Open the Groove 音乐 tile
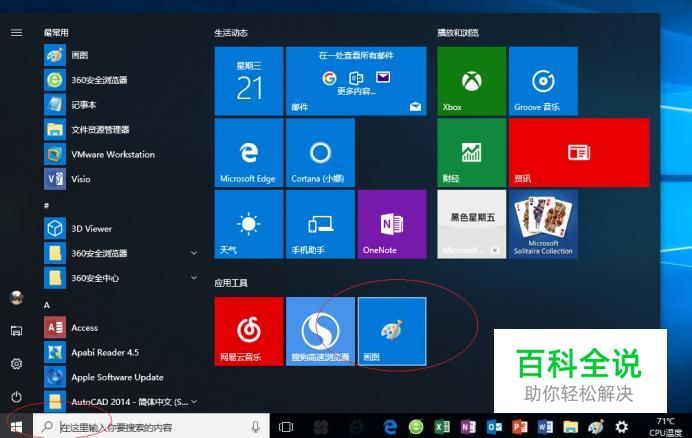The height and width of the screenshot is (438, 692). pyautogui.click(x=543, y=81)
